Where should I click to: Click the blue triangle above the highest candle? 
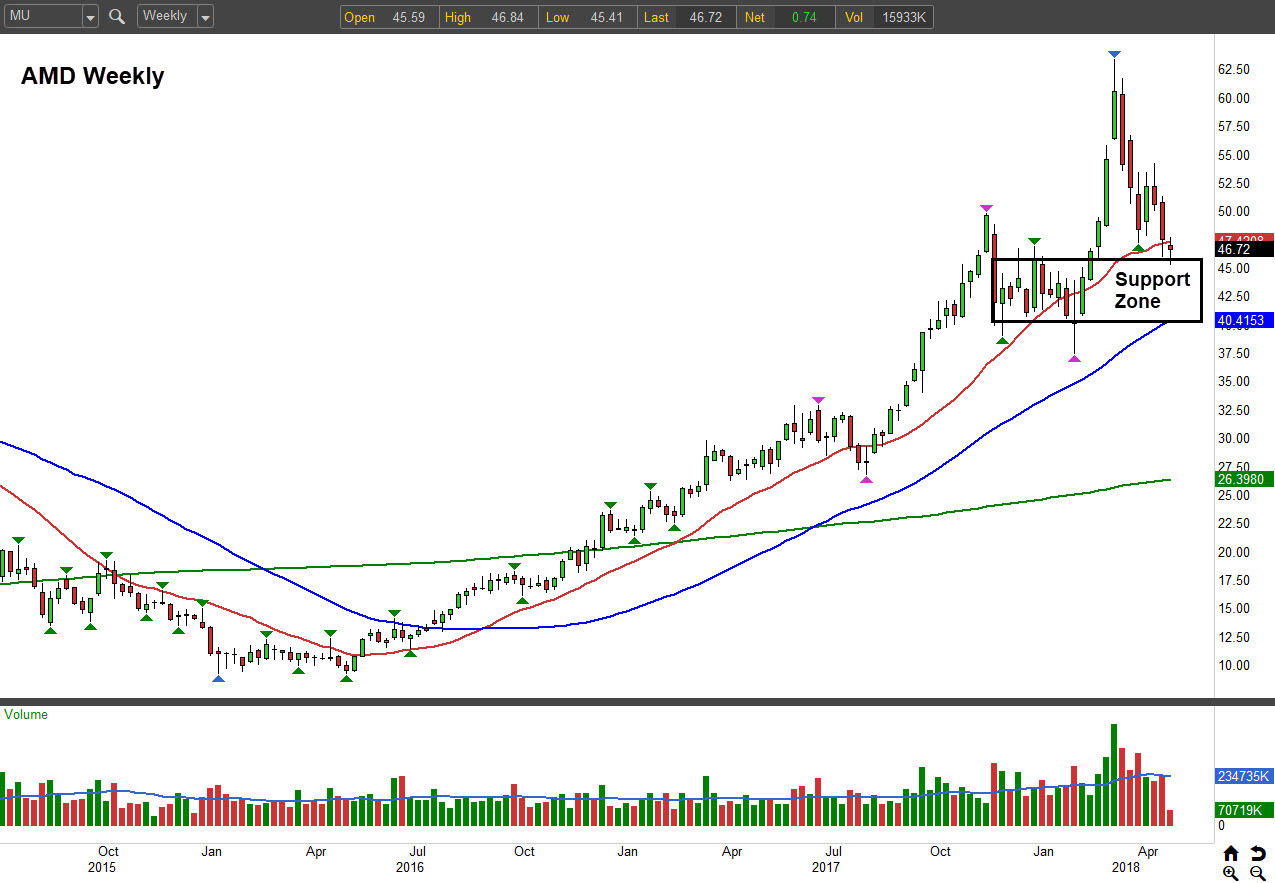[1114, 54]
